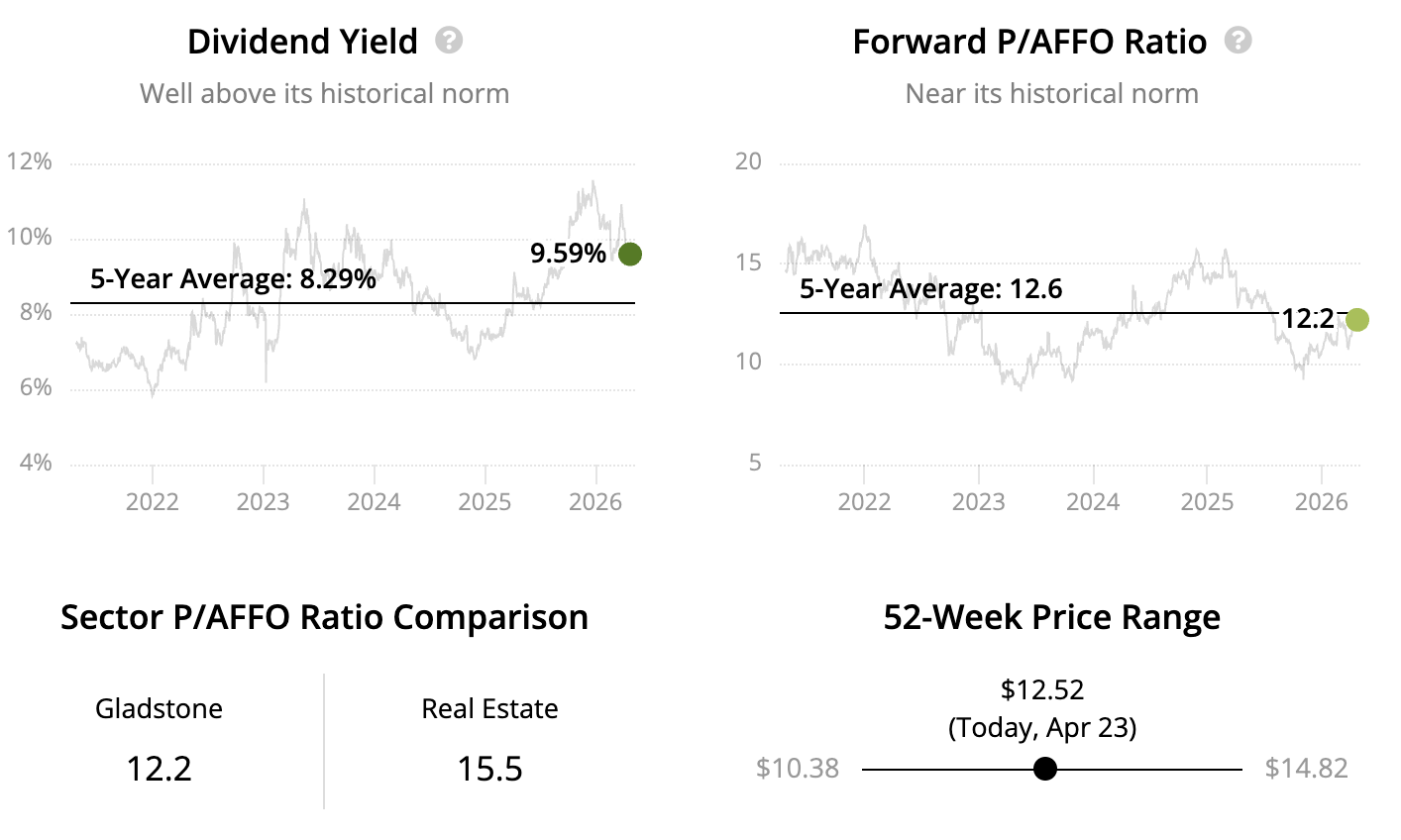Click the 5-Year Average 8.29% label
Screen dimensions: 1401x840
(x=233, y=279)
